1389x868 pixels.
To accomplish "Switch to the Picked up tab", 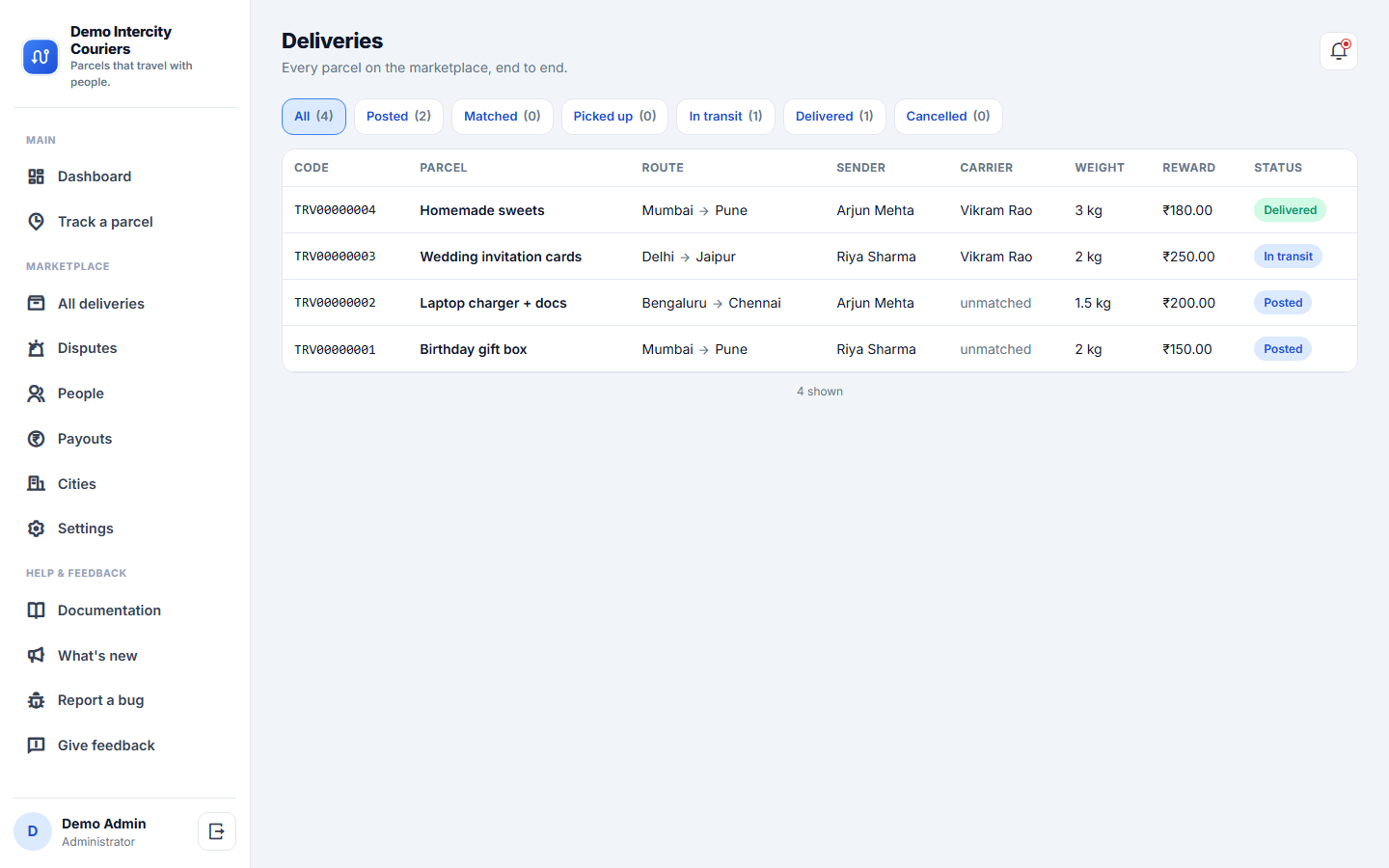I will point(614,117).
